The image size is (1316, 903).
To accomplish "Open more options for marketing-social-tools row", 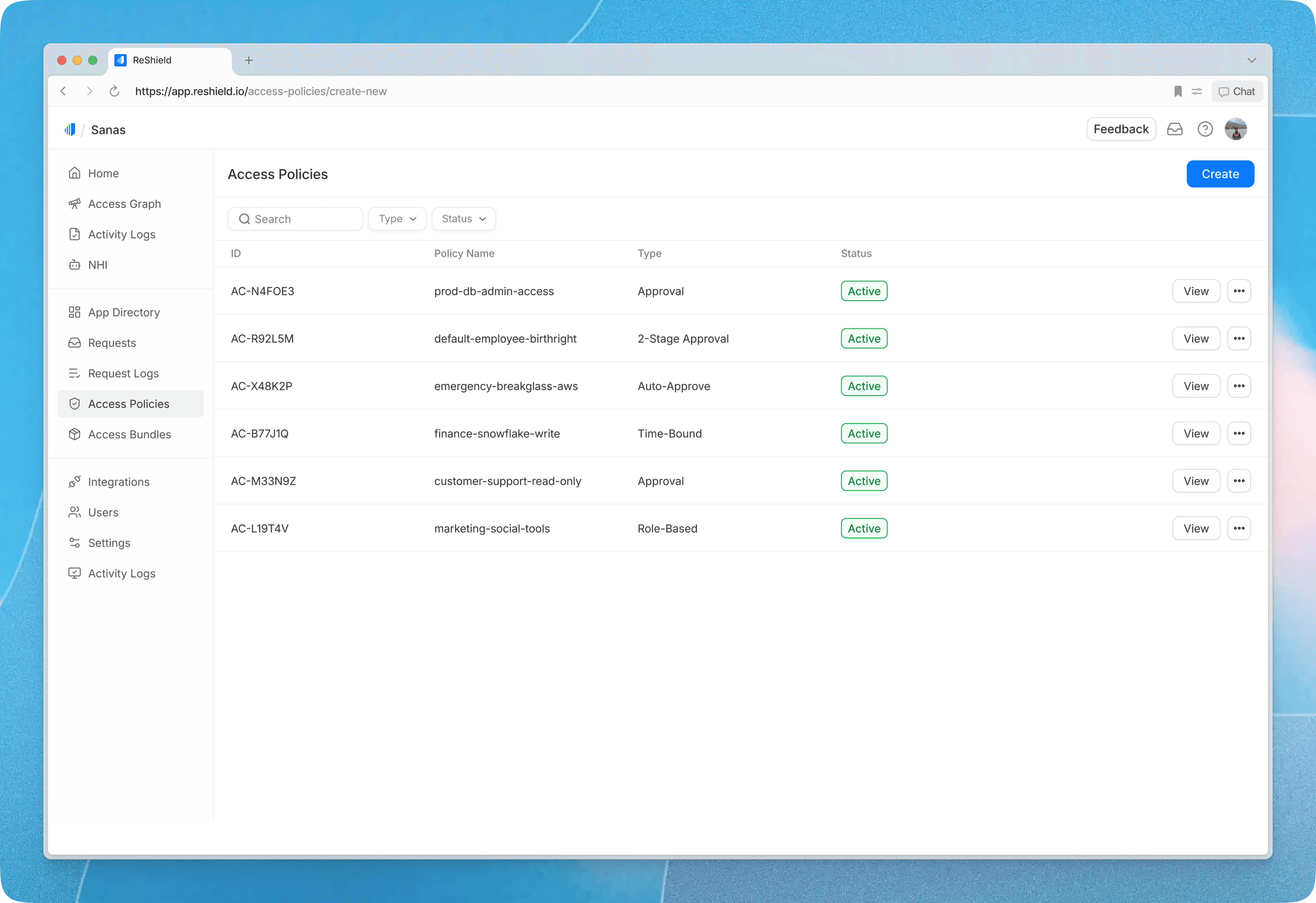I will click(x=1238, y=529).
